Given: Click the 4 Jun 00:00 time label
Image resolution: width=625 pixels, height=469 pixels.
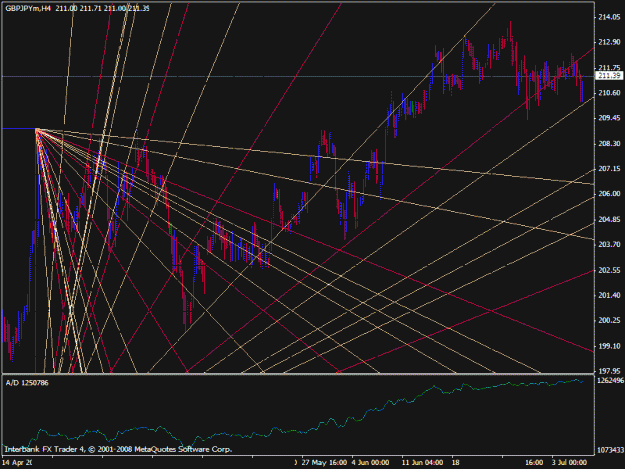Looking at the screenshot, I should pos(370,463).
